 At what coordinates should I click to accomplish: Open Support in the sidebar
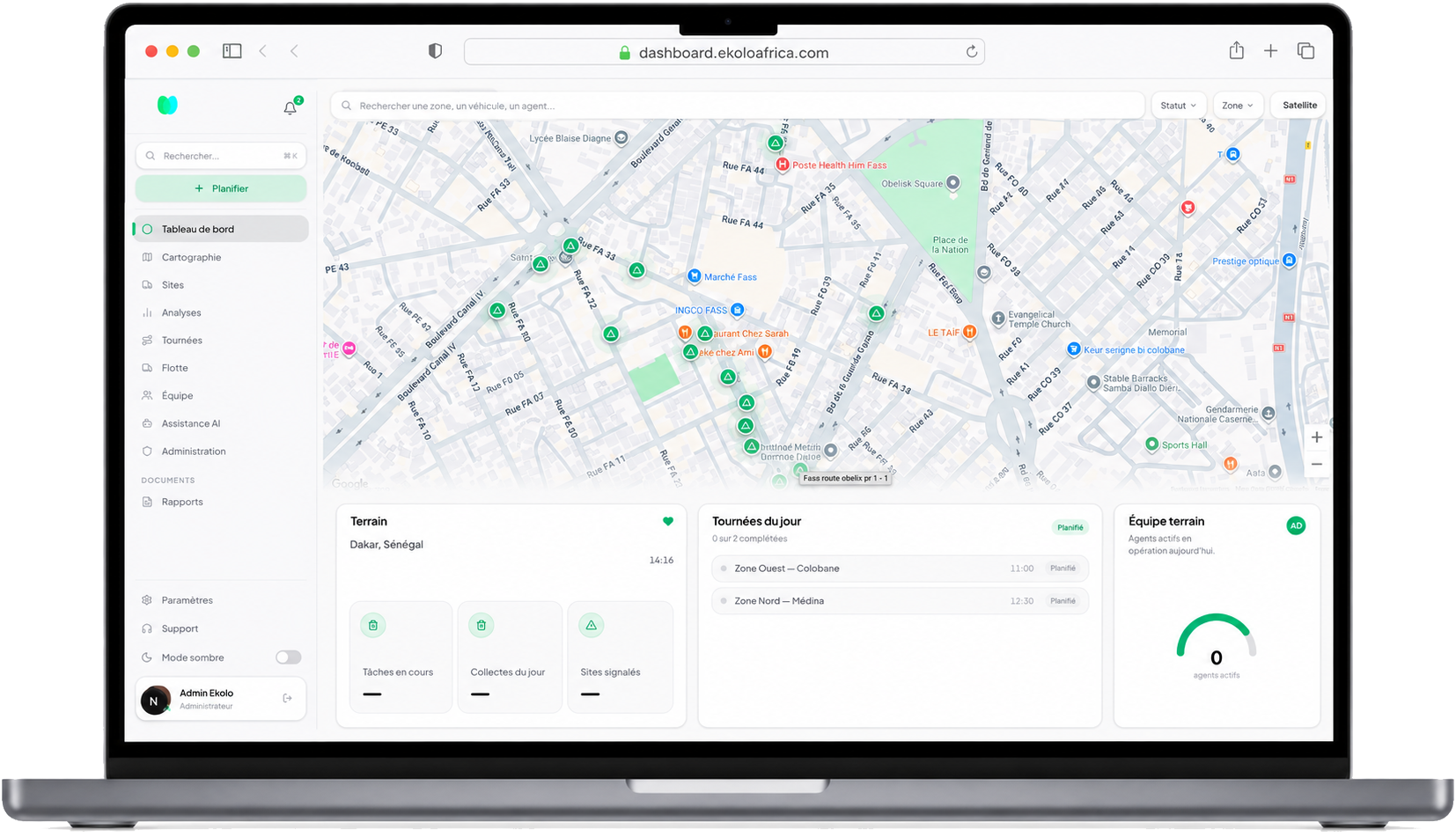(222, 628)
